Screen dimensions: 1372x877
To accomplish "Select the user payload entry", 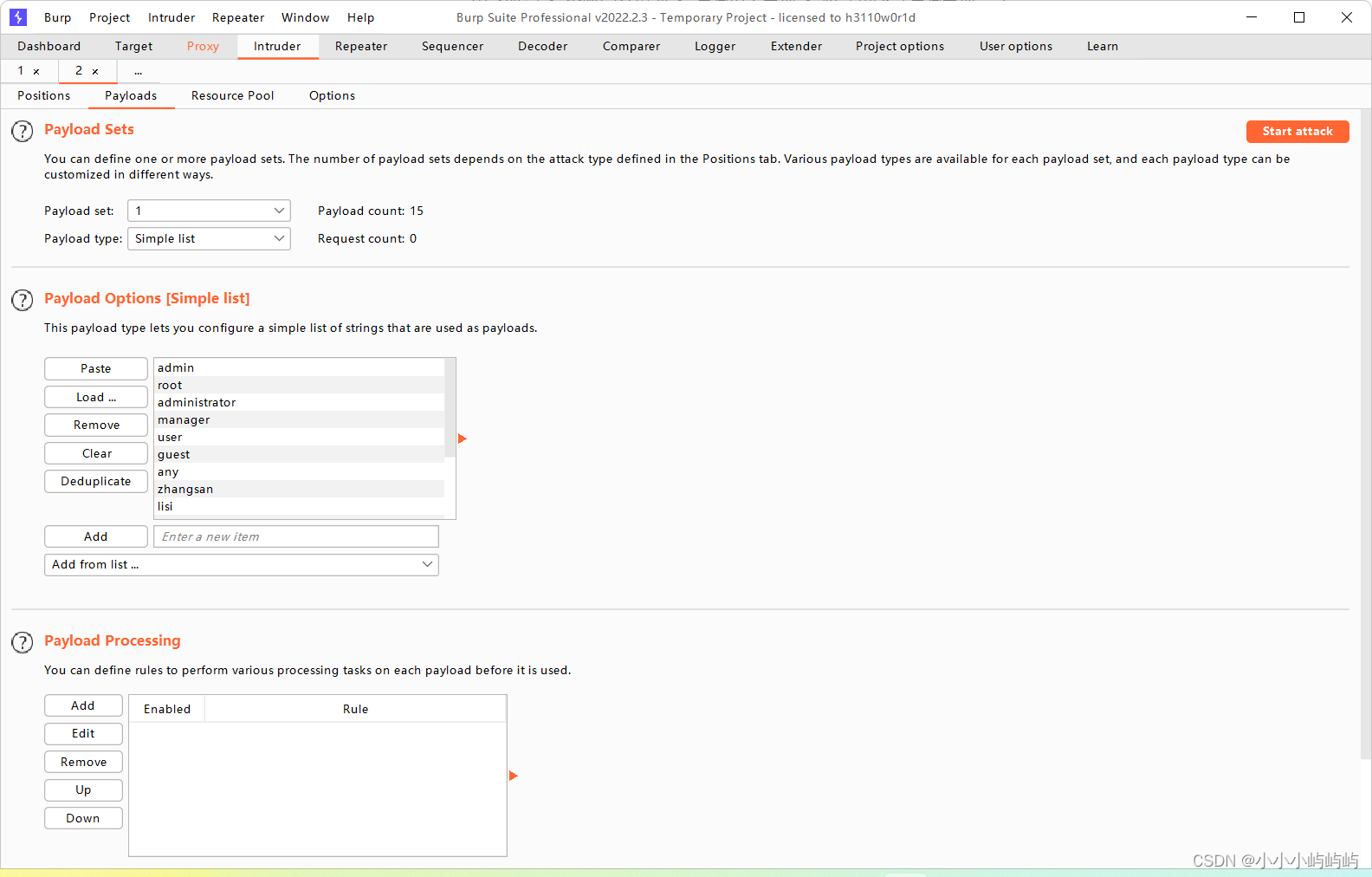I will (299, 437).
